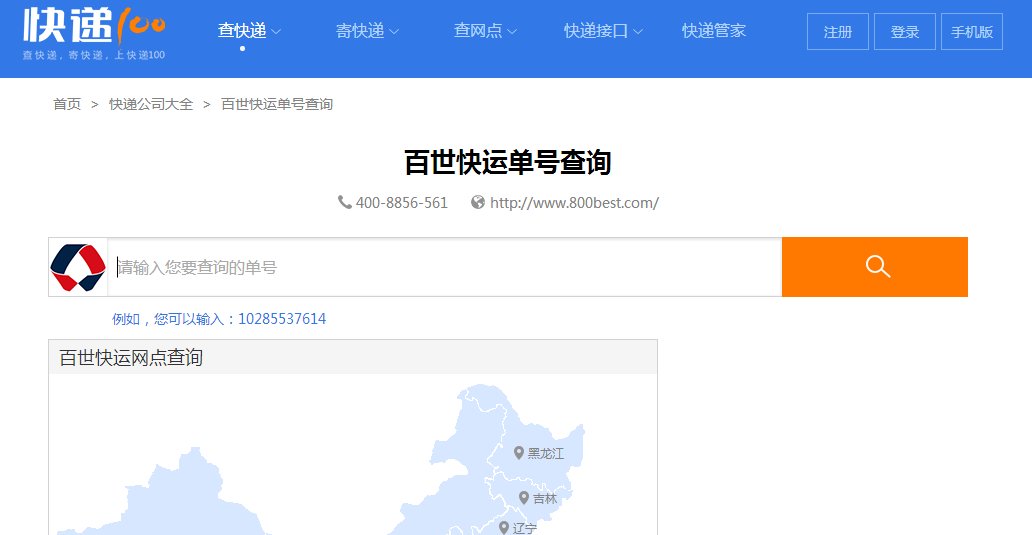
Task: Open the 寄快递 menu
Action: point(360,30)
